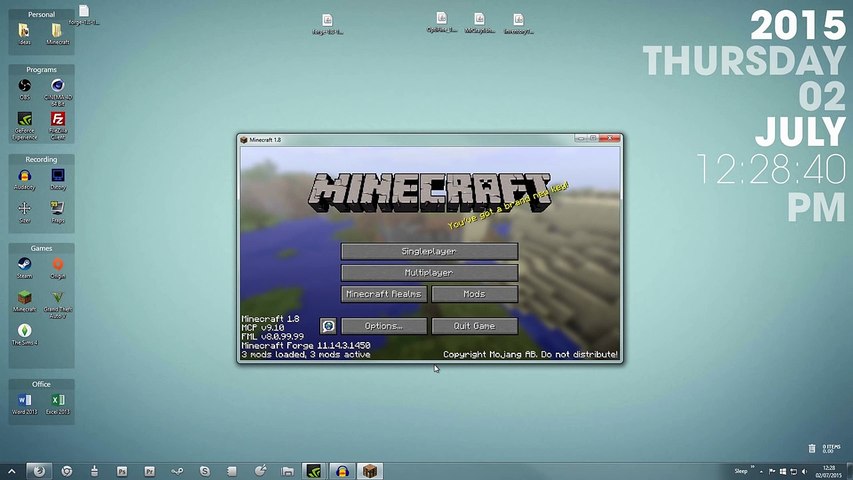Open the Action Center flag icon

[772, 472]
